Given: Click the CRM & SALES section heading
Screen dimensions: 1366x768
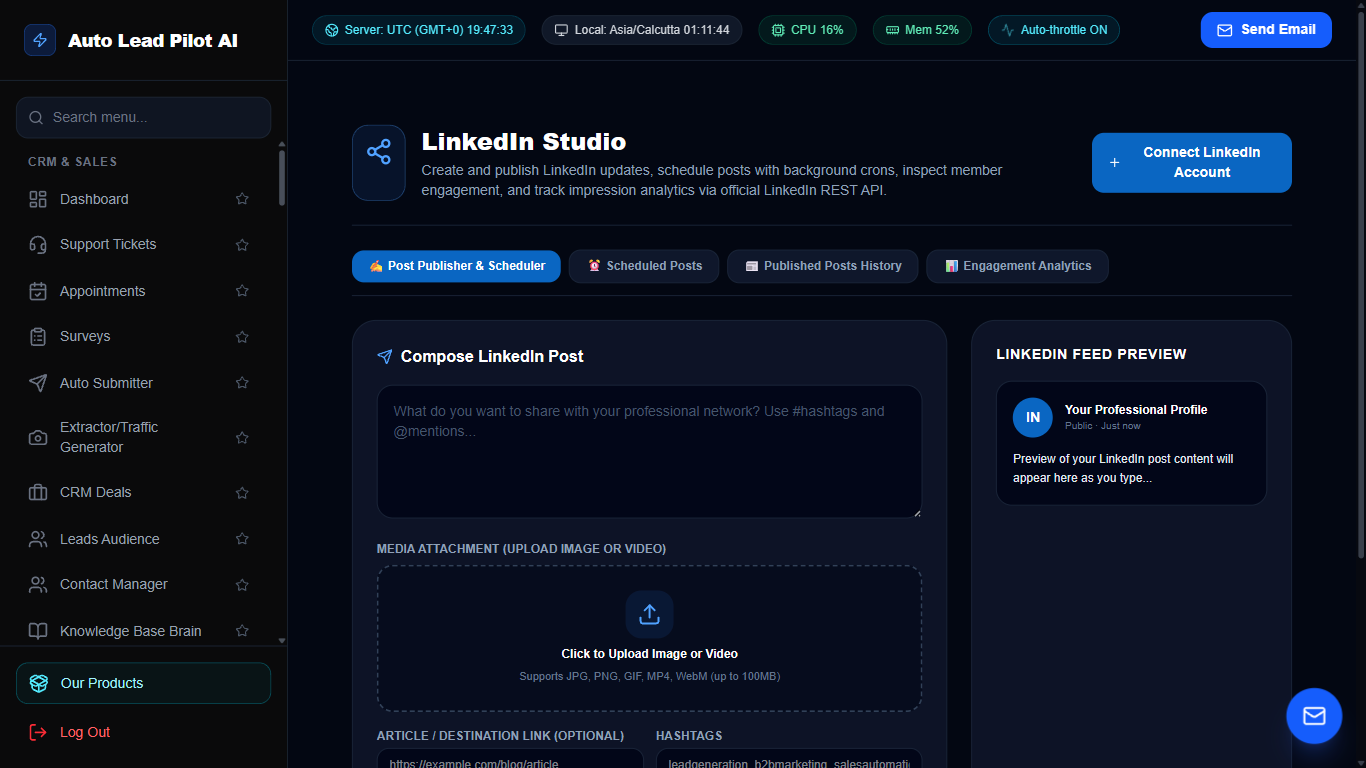Looking at the screenshot, I should 72,162.
